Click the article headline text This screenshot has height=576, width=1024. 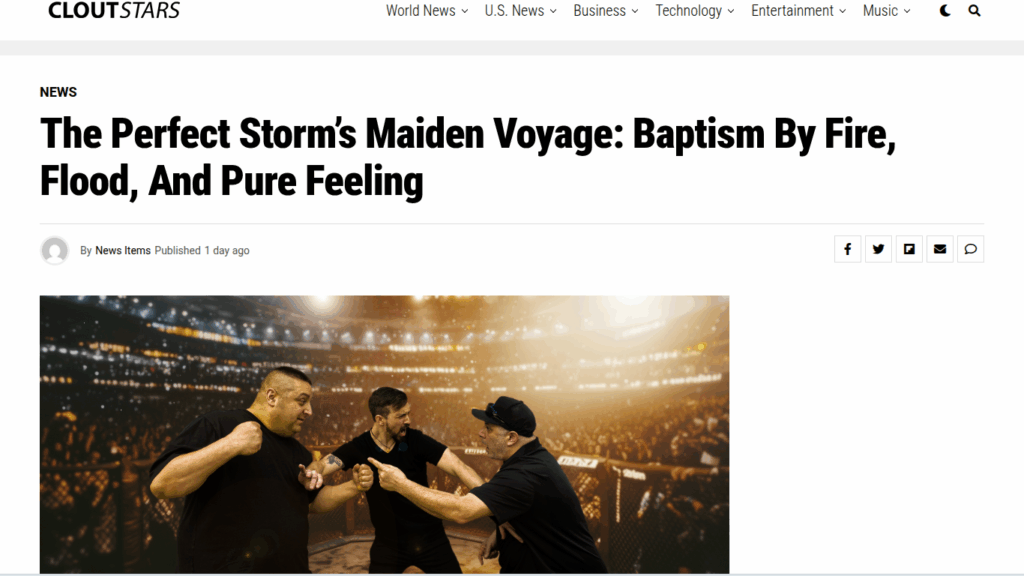pos(468,157)
